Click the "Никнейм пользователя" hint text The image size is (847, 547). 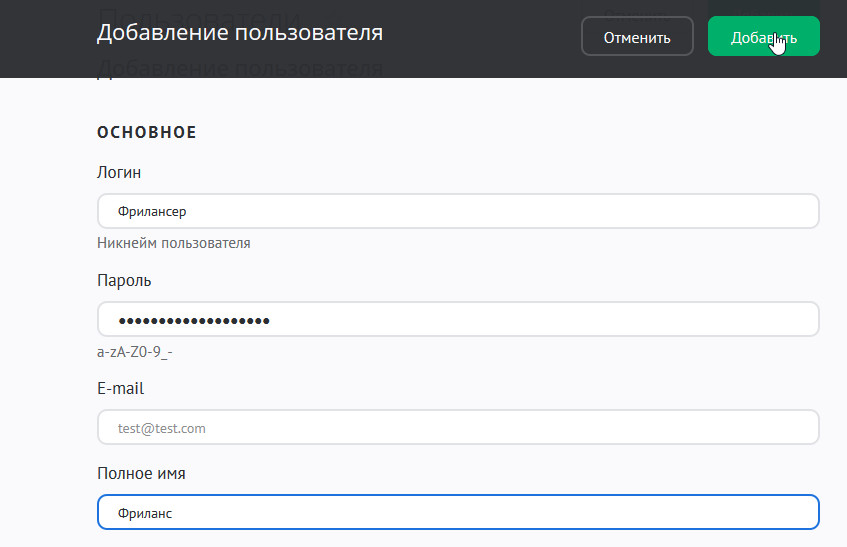click(x=174, y=243)
